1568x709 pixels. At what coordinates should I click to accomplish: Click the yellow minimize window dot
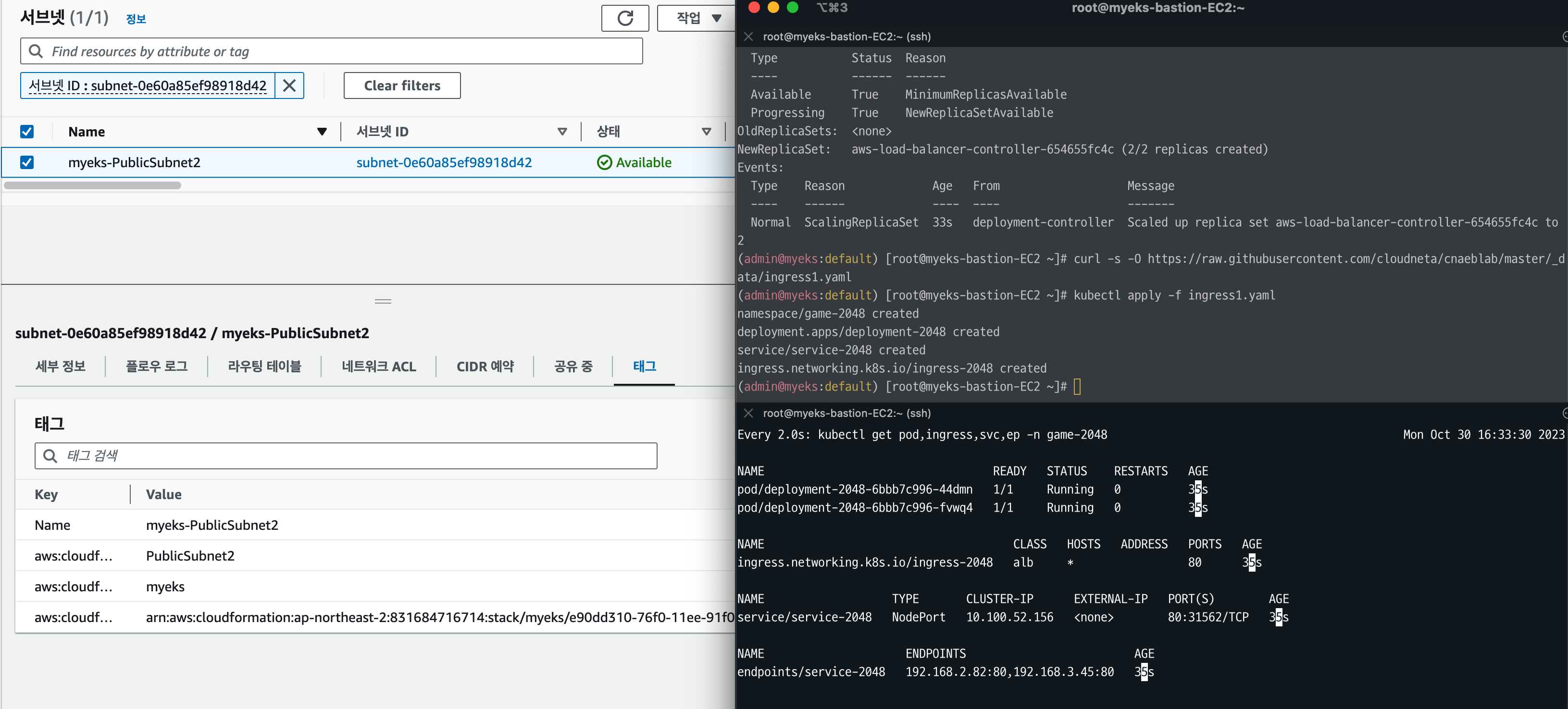773,7
